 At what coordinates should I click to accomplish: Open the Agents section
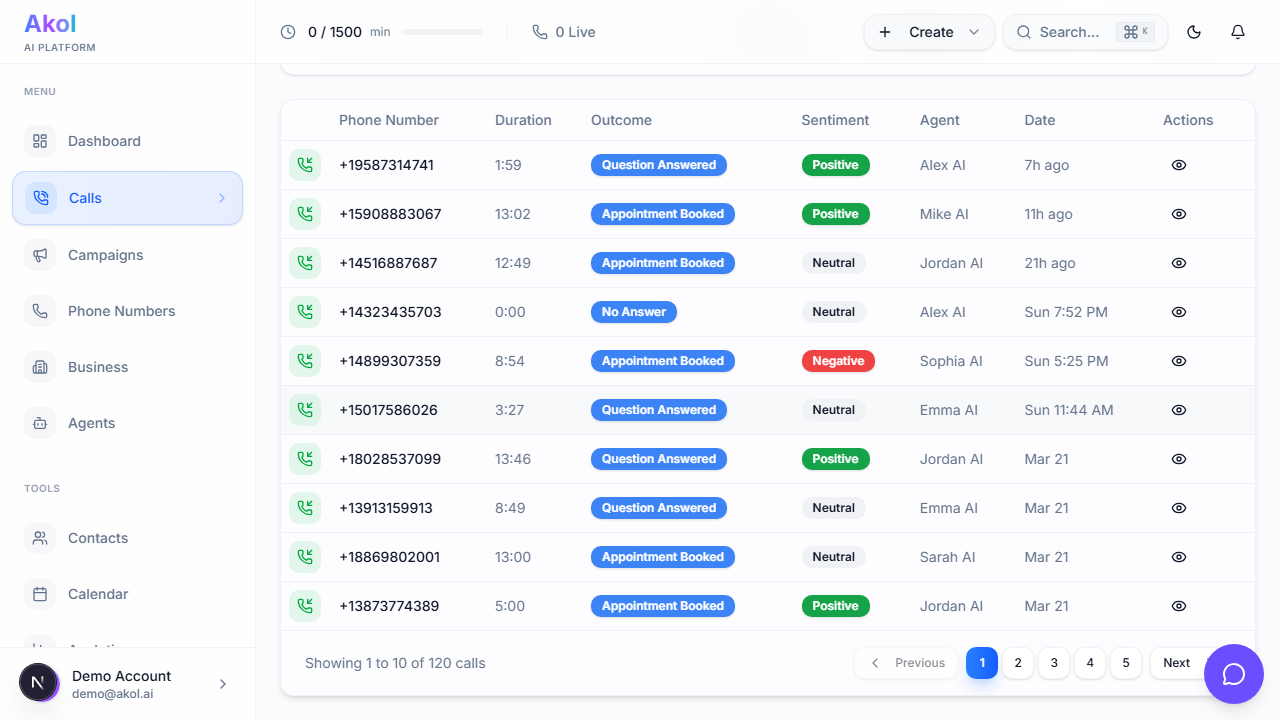click(91, 423)
